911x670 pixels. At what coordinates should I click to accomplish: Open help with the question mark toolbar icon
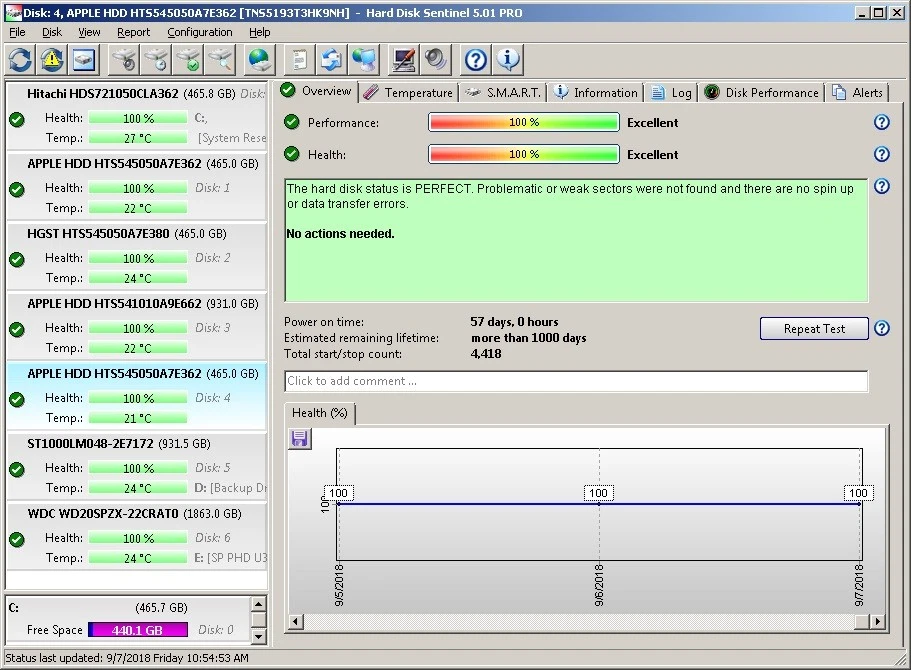pyautogui.click(x=476, y=60)
